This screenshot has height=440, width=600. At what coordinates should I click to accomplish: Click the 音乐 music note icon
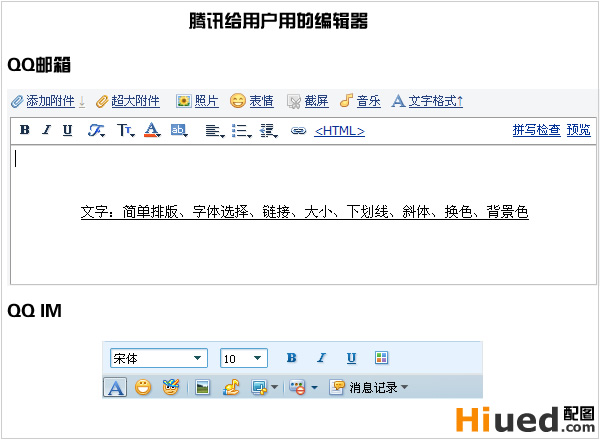point(346,101)
